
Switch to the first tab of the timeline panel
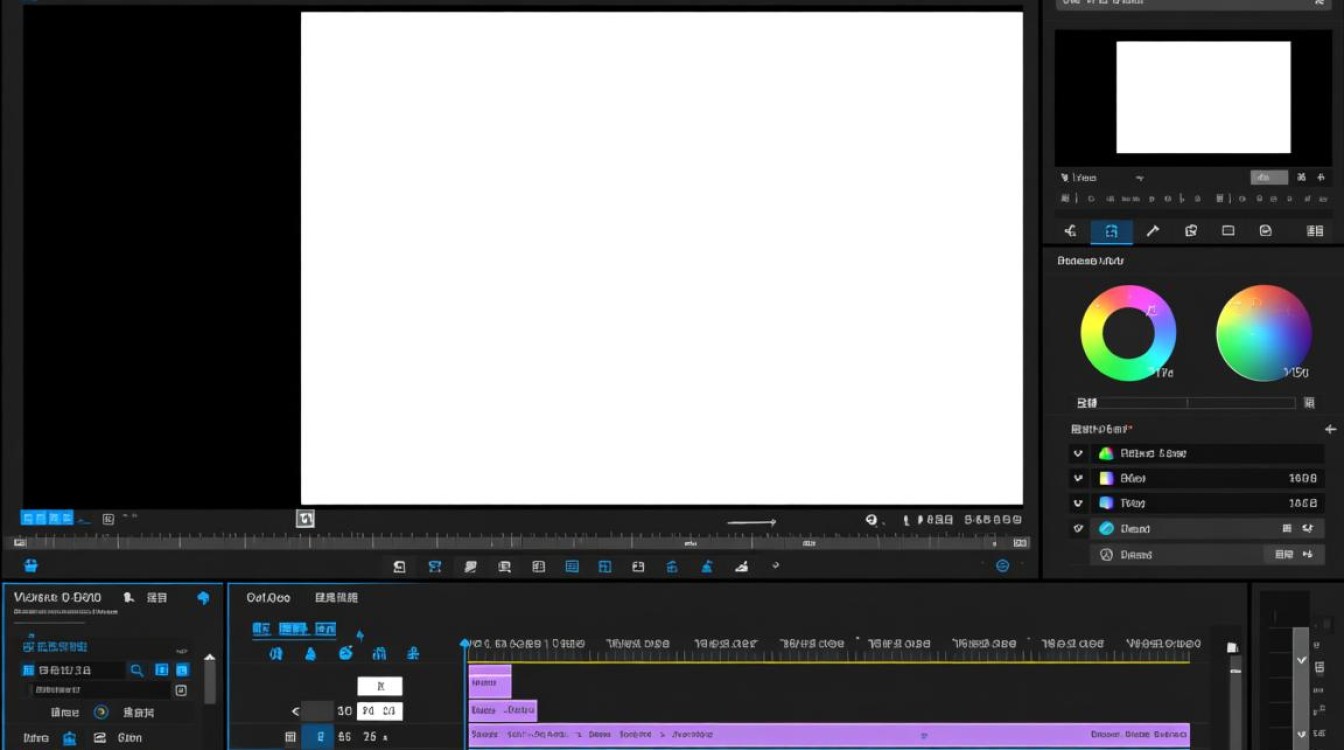point(268,597)
